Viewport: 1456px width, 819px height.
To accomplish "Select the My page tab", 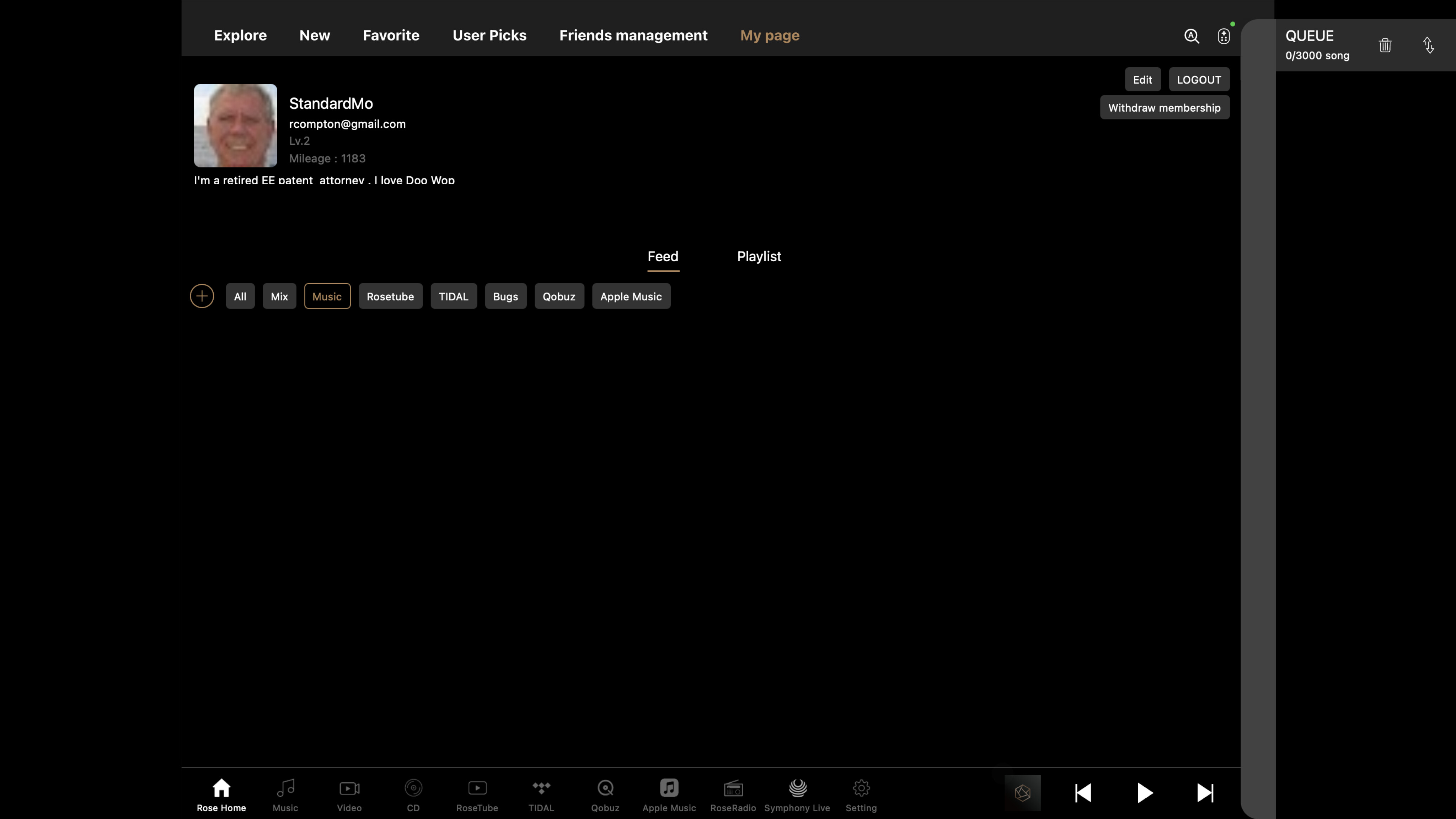I will click(x=770, y=36).
